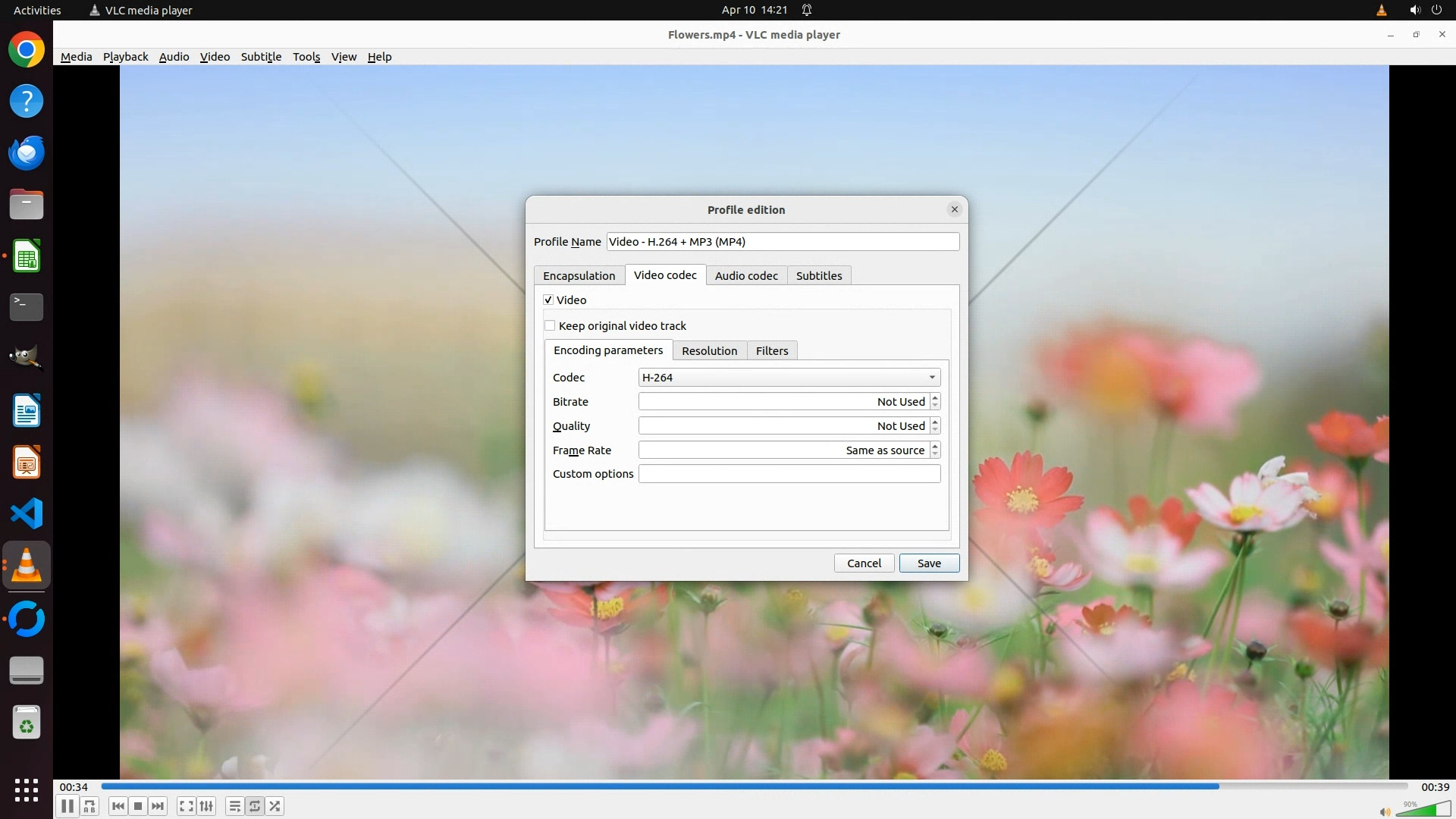The image size is (1456, 819).
Task: Switch to the Audio codec tab
Action: coord(746,276)
